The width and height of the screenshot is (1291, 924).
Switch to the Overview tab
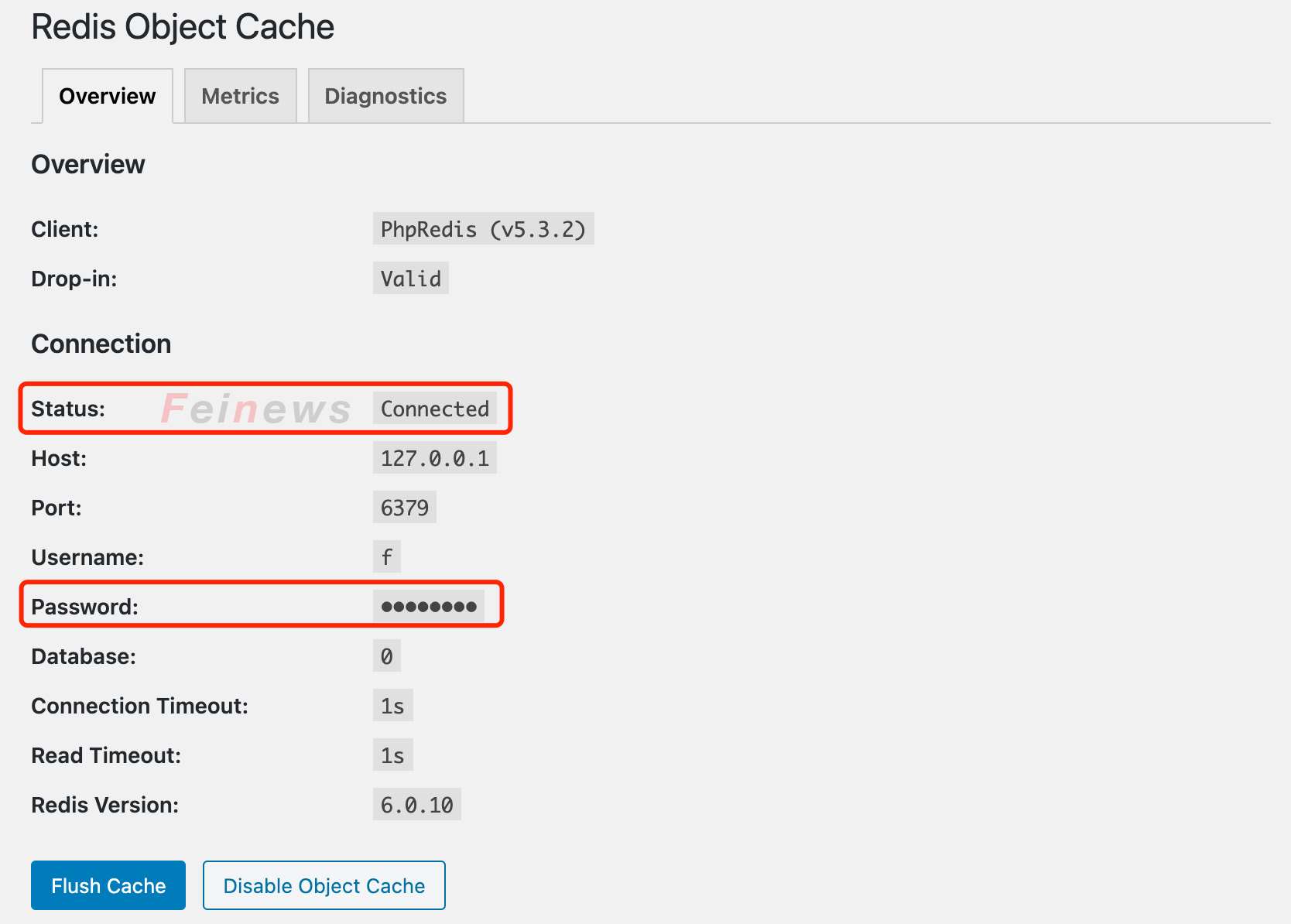point(108,96)
